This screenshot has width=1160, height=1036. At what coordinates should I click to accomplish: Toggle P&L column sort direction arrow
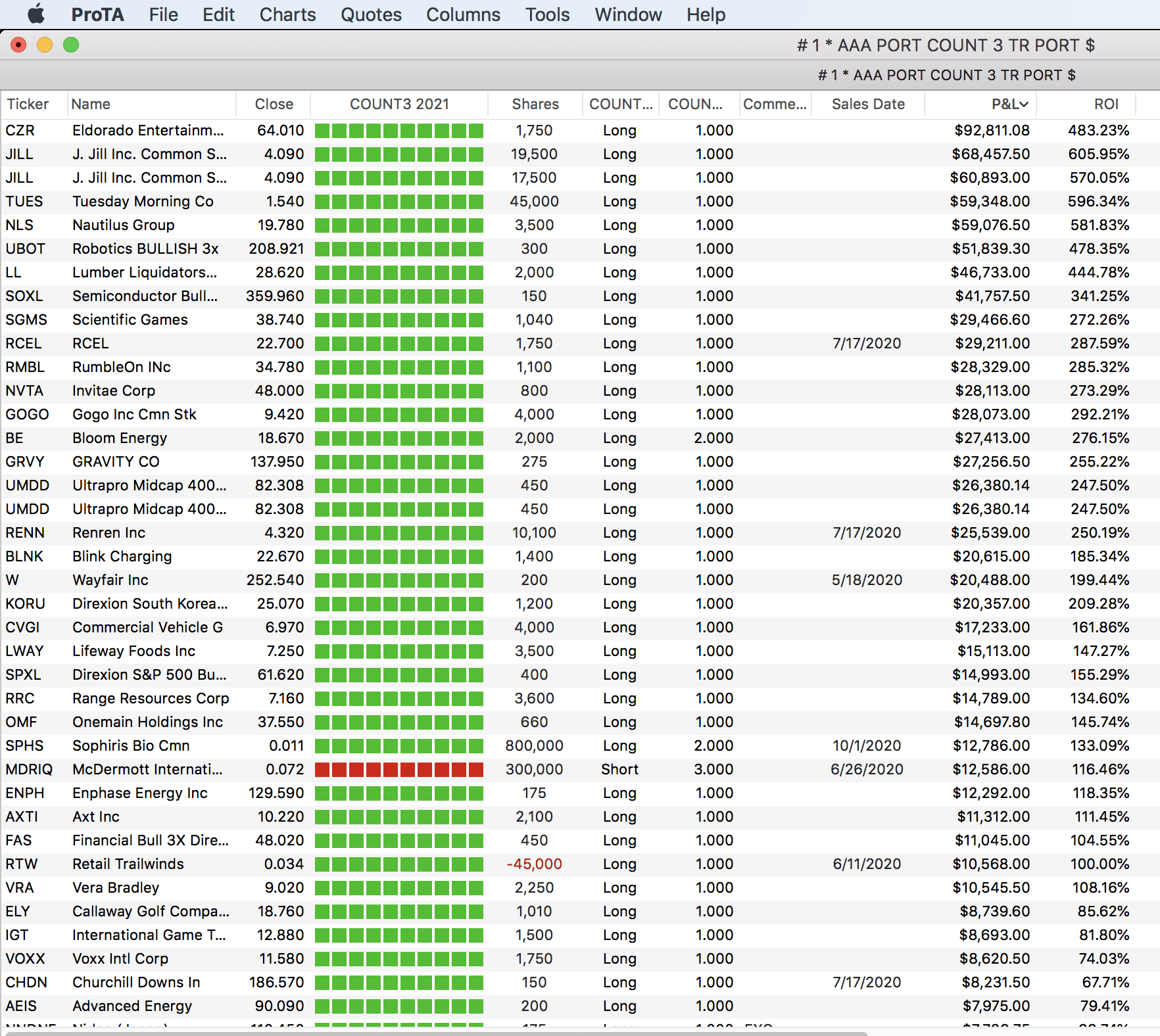(x=1024, y=105)
